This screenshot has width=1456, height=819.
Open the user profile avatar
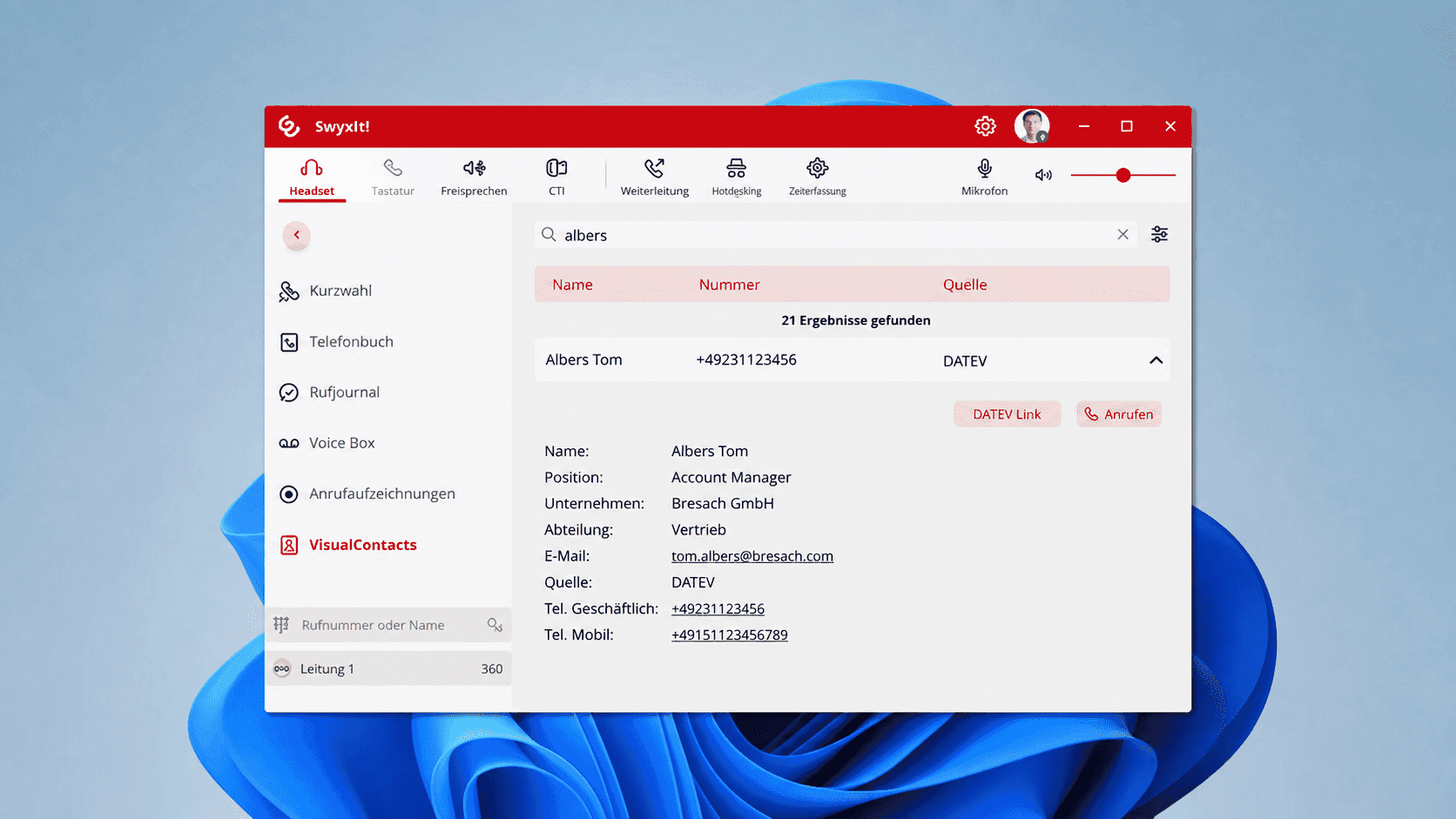pyautogui.click(x=1032, y=126)
